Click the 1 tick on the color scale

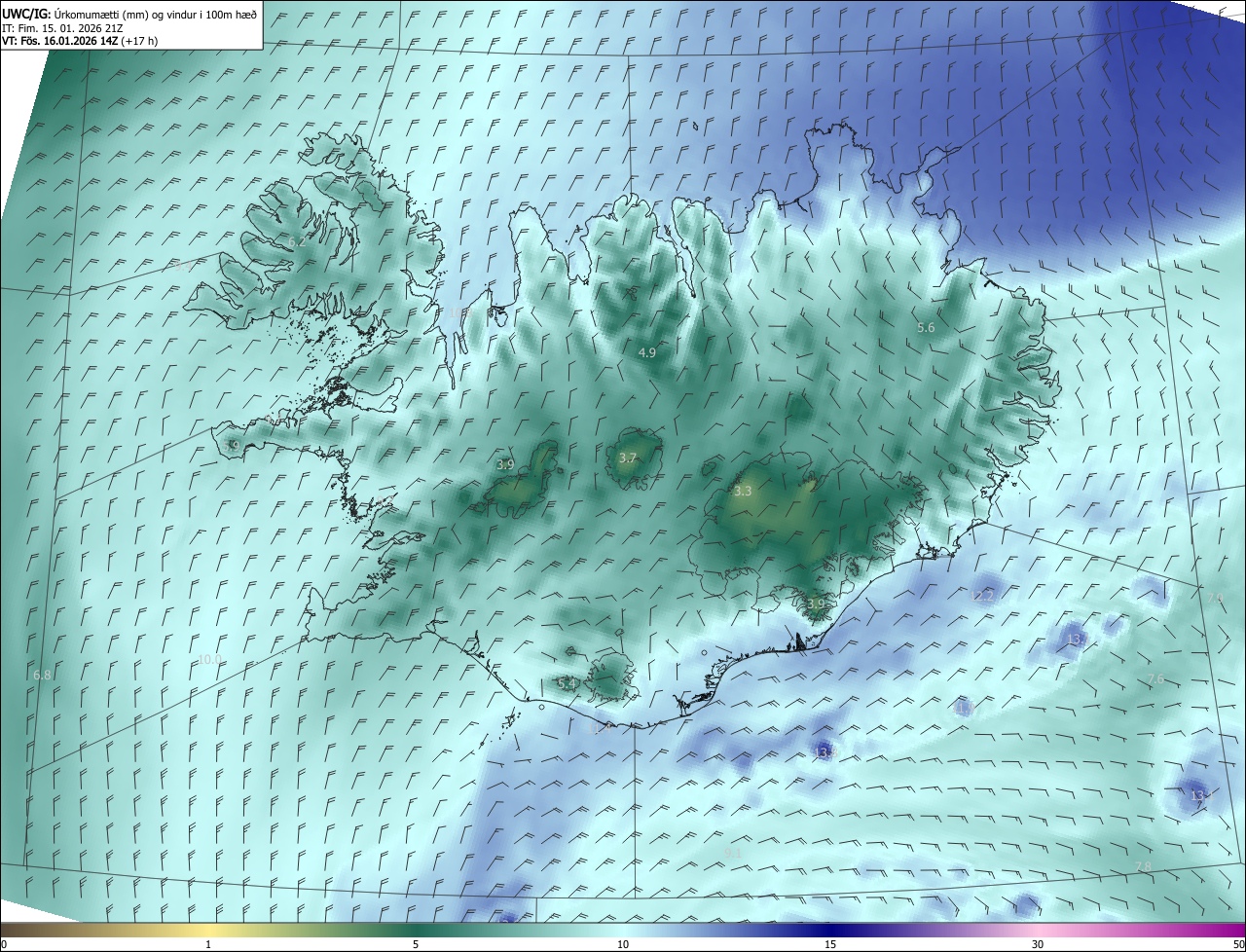click(208, 944)
